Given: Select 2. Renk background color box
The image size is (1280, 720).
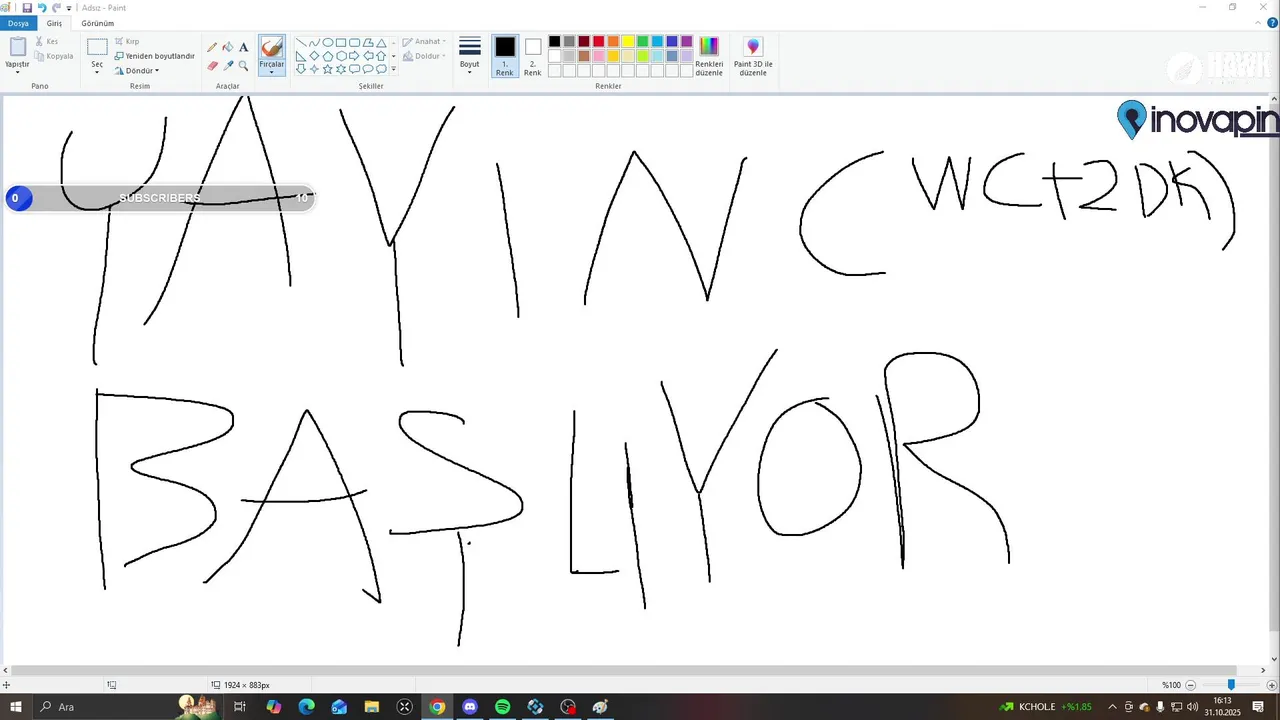Looking at the screenshot, I should click(533, 56).
